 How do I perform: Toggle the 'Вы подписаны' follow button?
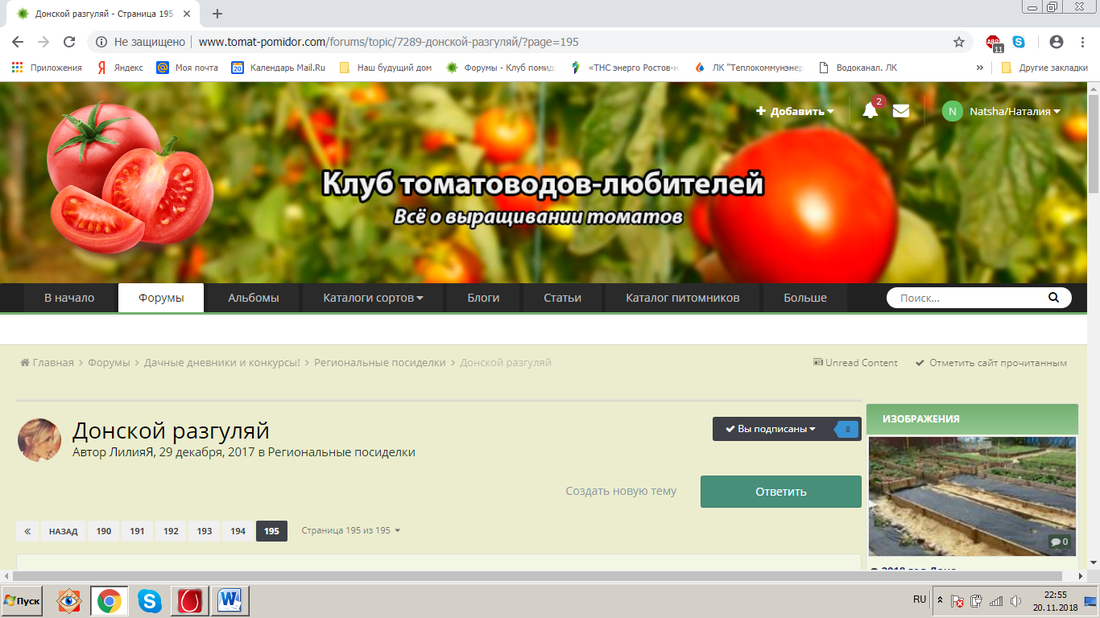pyautogui.click(x=771, y=429)
